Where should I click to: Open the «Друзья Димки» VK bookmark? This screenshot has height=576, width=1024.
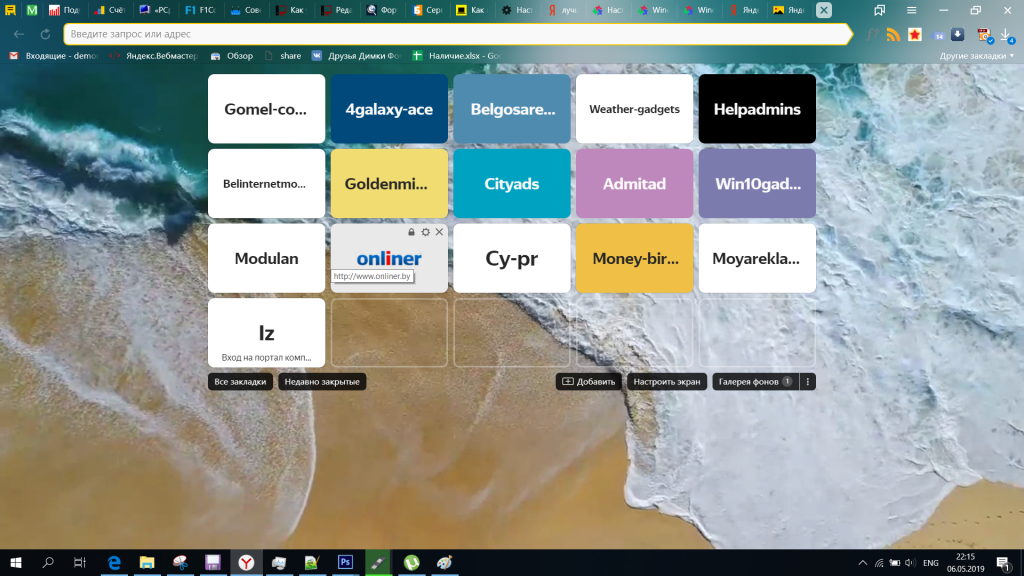click(356, 56)
